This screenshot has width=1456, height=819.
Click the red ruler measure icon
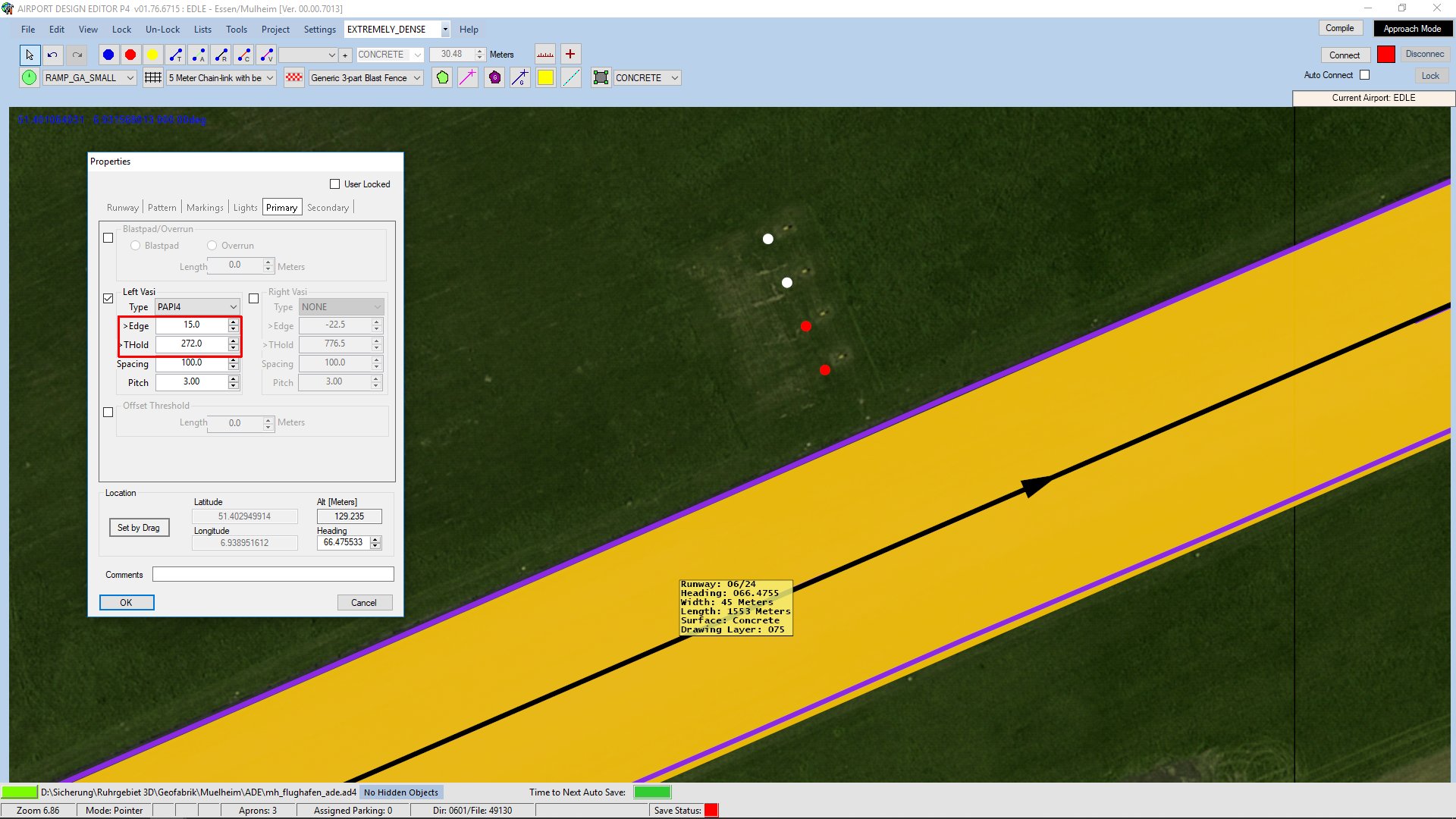click(545, 55)
